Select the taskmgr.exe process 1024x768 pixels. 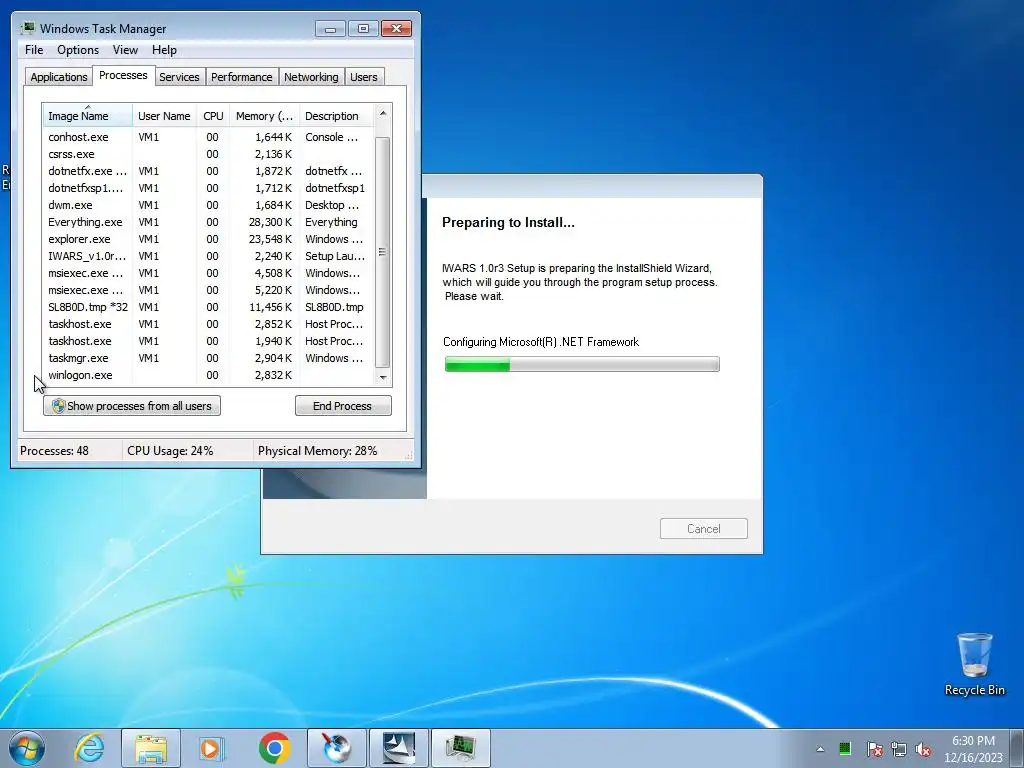[x=208, y=358]
